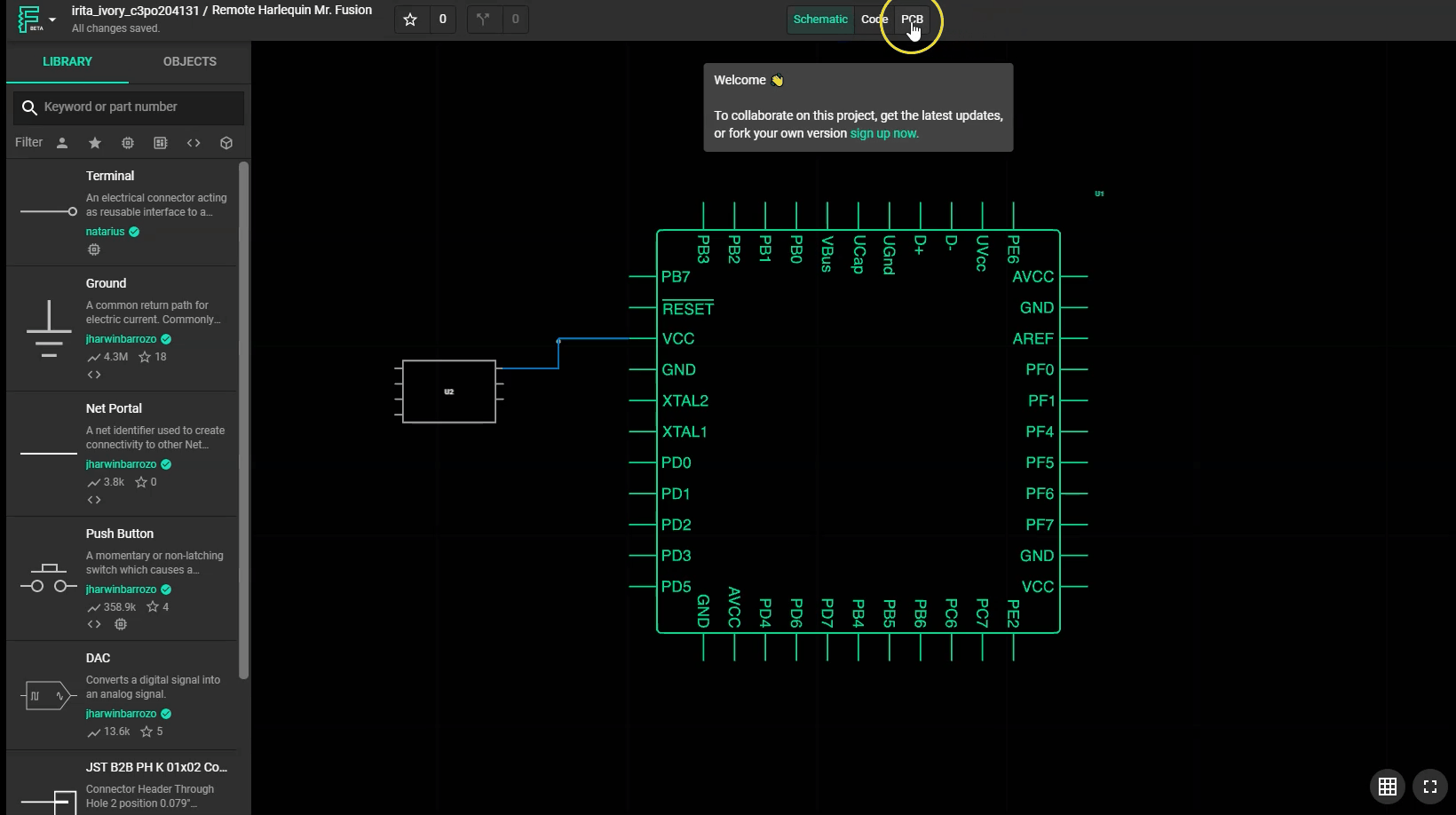Follow the 'sign up now' link
This screenshot has width=1456, height=815.
[x=884, y=133]
